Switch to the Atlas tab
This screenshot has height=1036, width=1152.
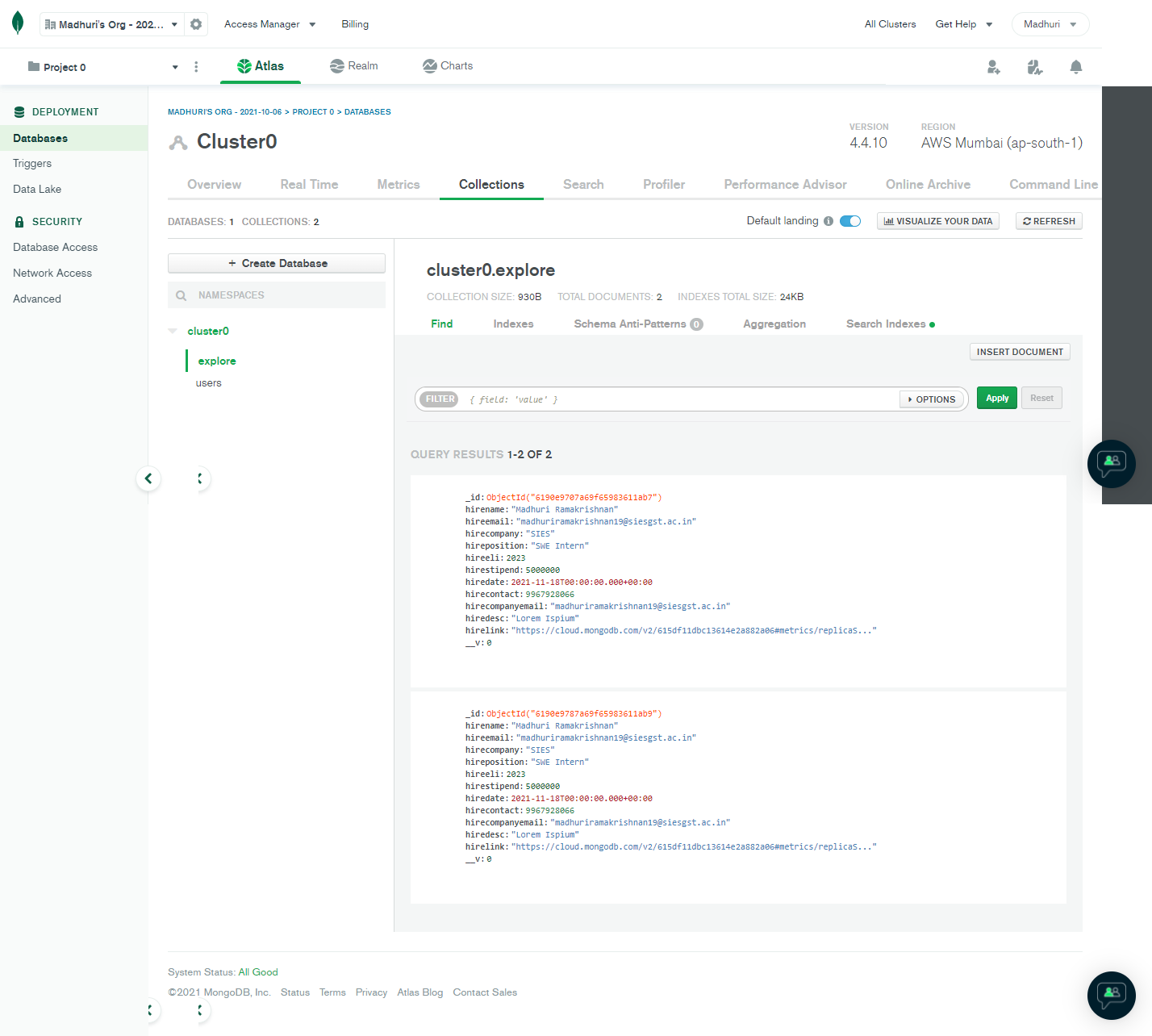261,66
